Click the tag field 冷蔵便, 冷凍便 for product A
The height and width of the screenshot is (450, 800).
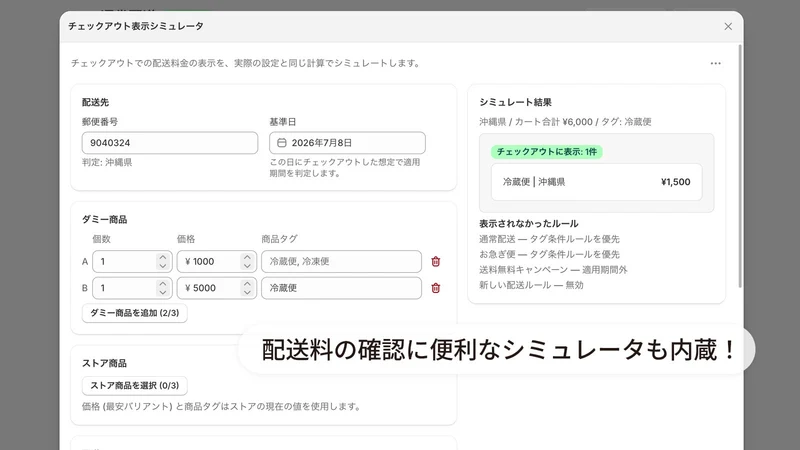click(x=341, y=262)
